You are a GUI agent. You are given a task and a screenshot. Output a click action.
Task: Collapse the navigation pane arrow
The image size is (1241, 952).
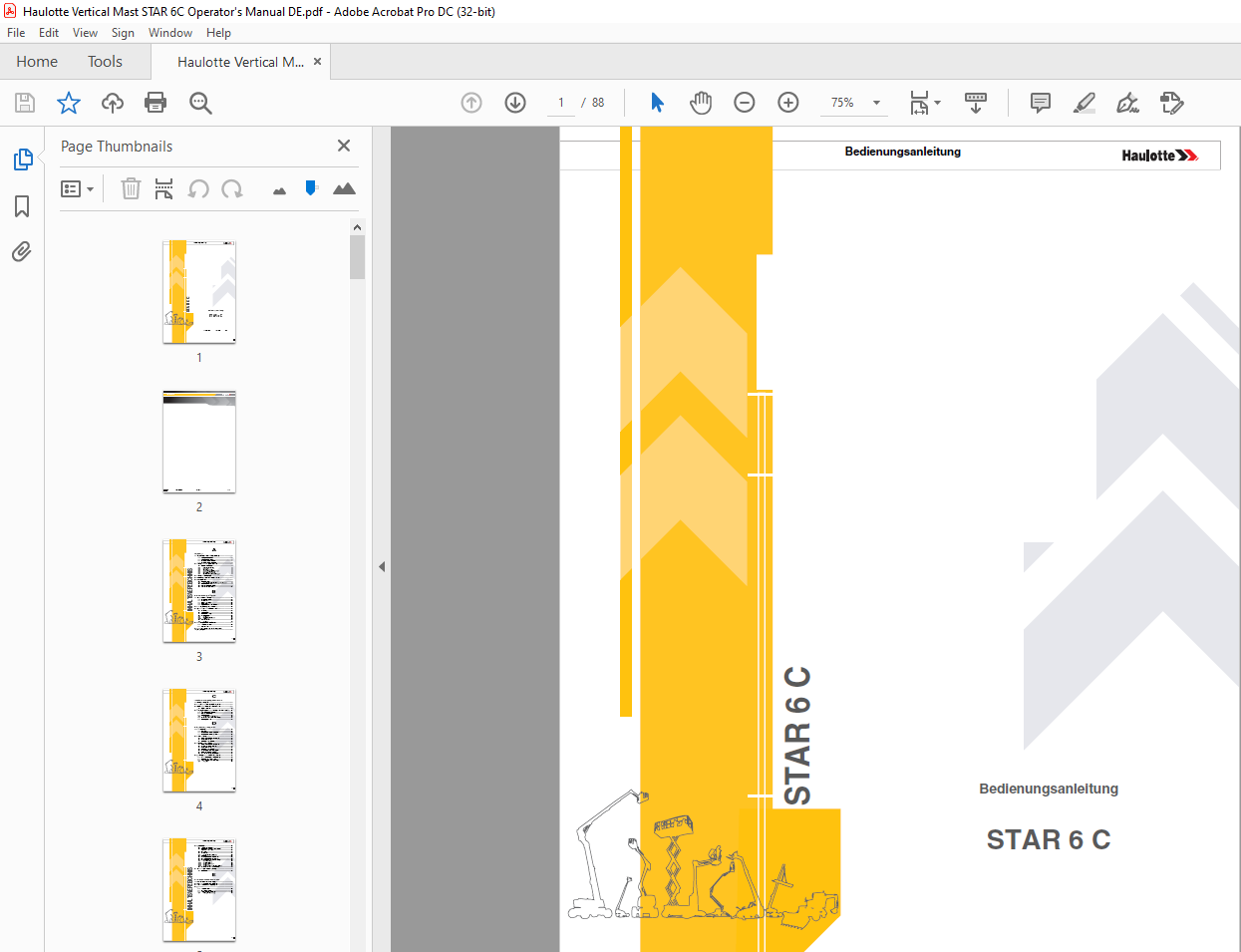[382, 566]
